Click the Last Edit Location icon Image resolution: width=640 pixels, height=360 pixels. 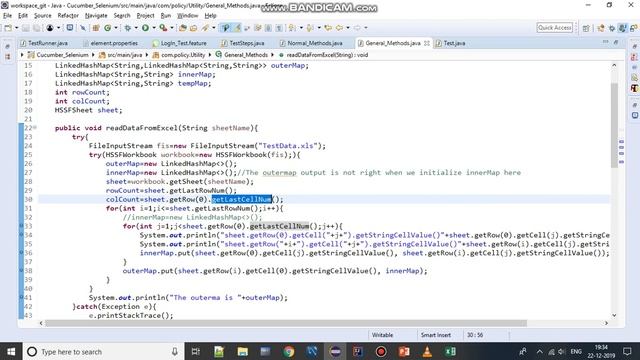pyautogui.click(x=328, y=28)
